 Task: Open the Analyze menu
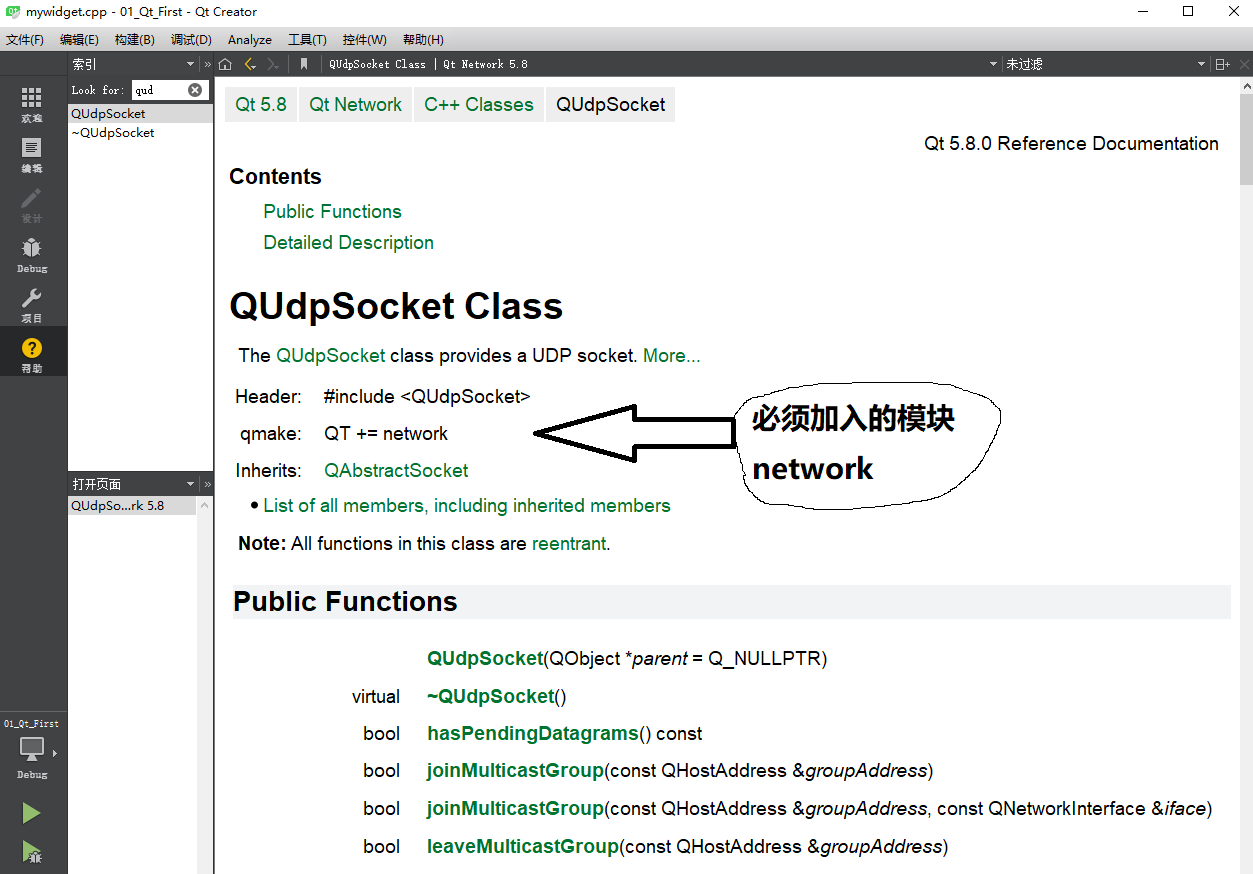point(250,40)
